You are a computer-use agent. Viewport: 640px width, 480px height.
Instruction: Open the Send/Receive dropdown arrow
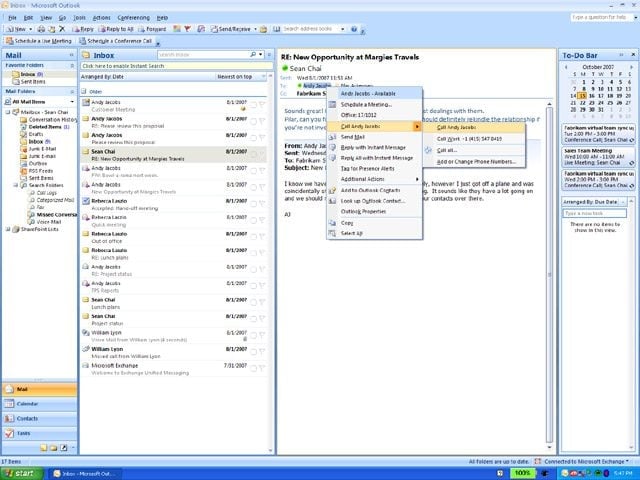click(256, 29)
